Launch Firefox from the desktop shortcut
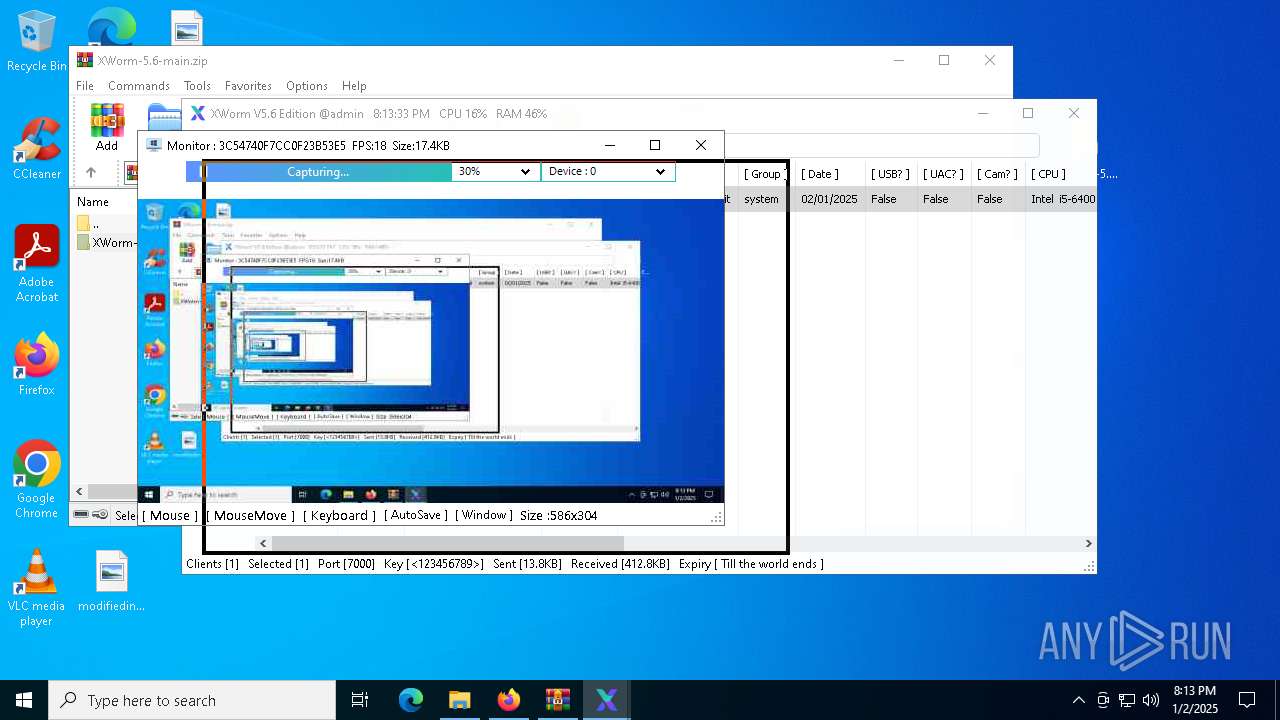This screenshot has width=1280, height=720. tap(37, 364)
